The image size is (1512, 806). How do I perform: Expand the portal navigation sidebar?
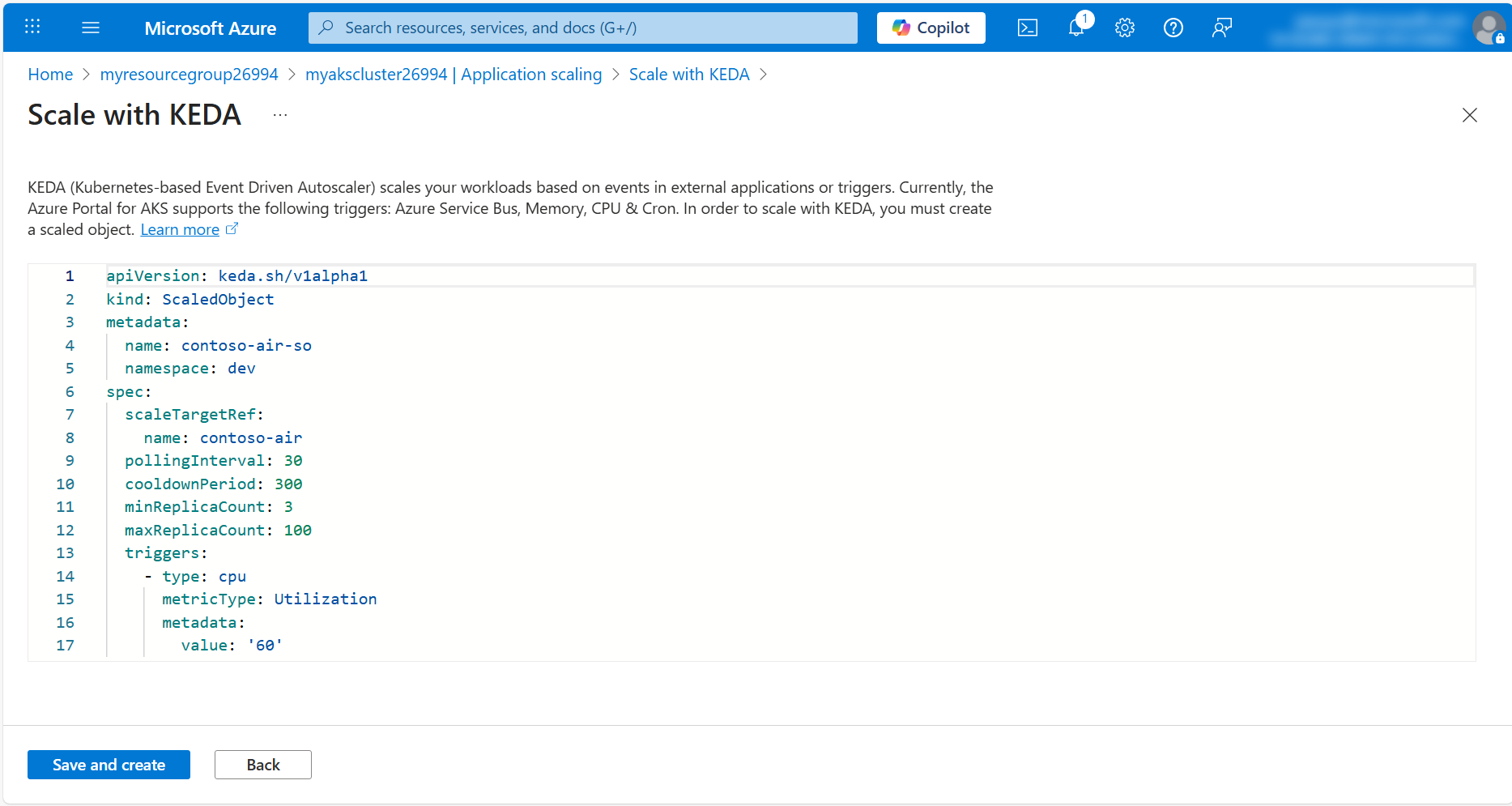pyautogui.click(x=91, y=27)
